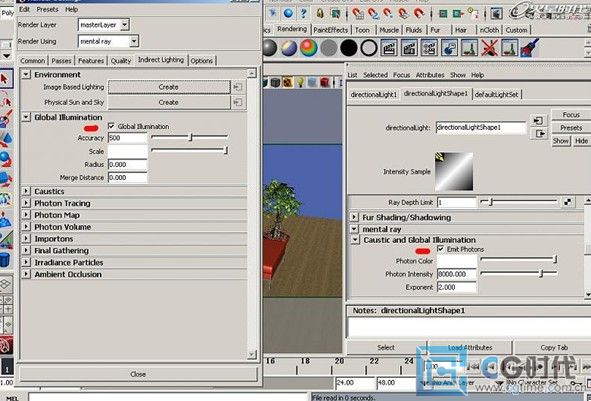Viewport: 591px width, 401px height.
Task: Click the construction history icon with clock
Action: coord(473,13)
